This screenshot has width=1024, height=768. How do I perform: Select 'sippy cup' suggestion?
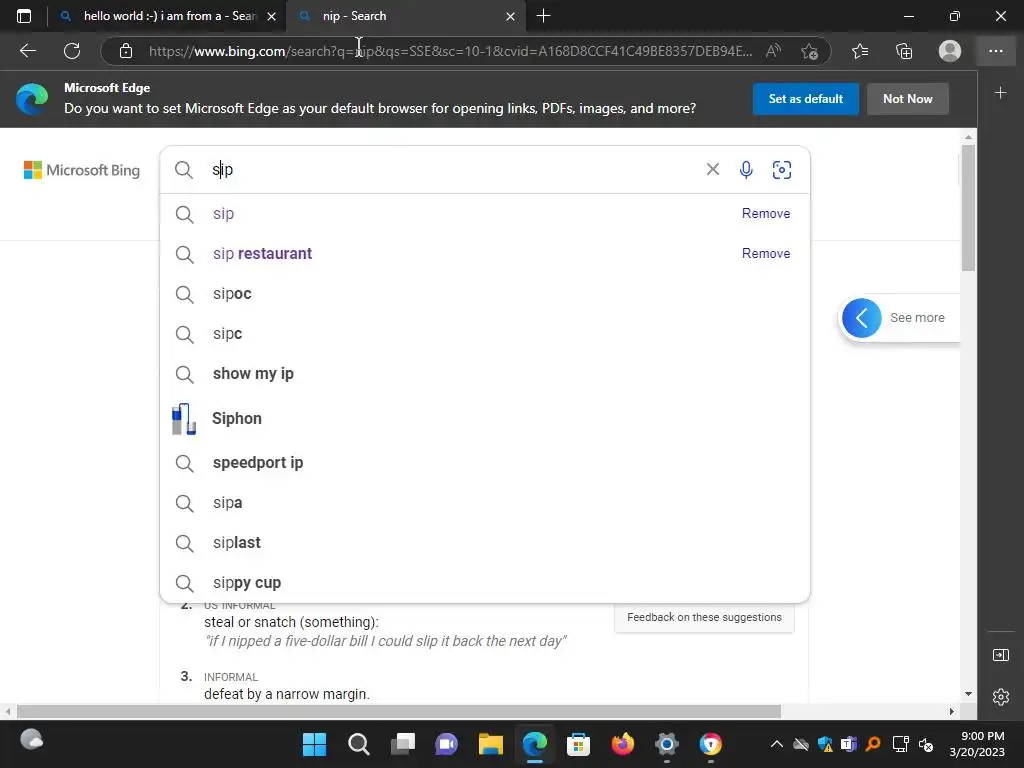pos(485,583)
